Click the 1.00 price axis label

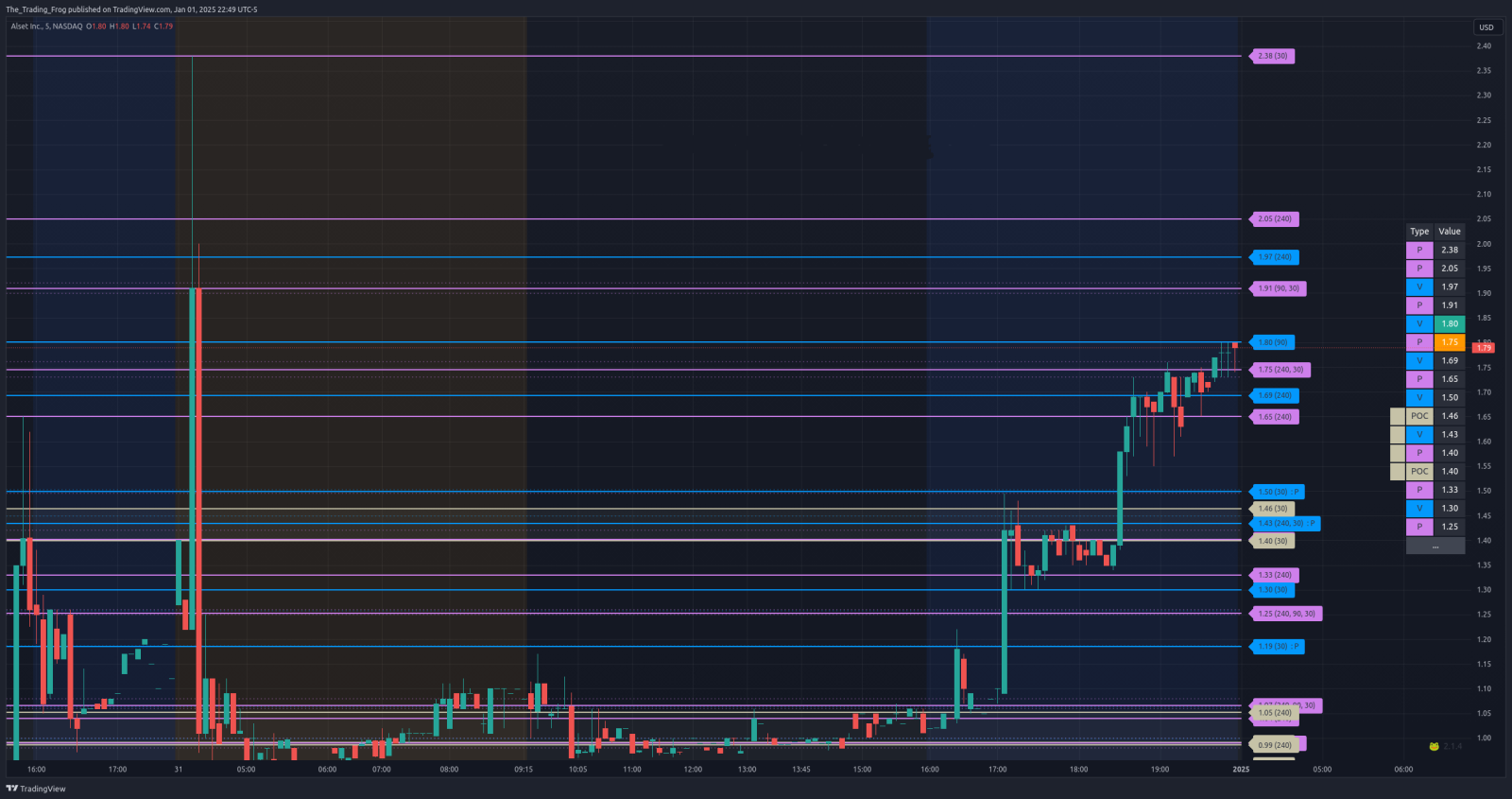[1484, 738]
